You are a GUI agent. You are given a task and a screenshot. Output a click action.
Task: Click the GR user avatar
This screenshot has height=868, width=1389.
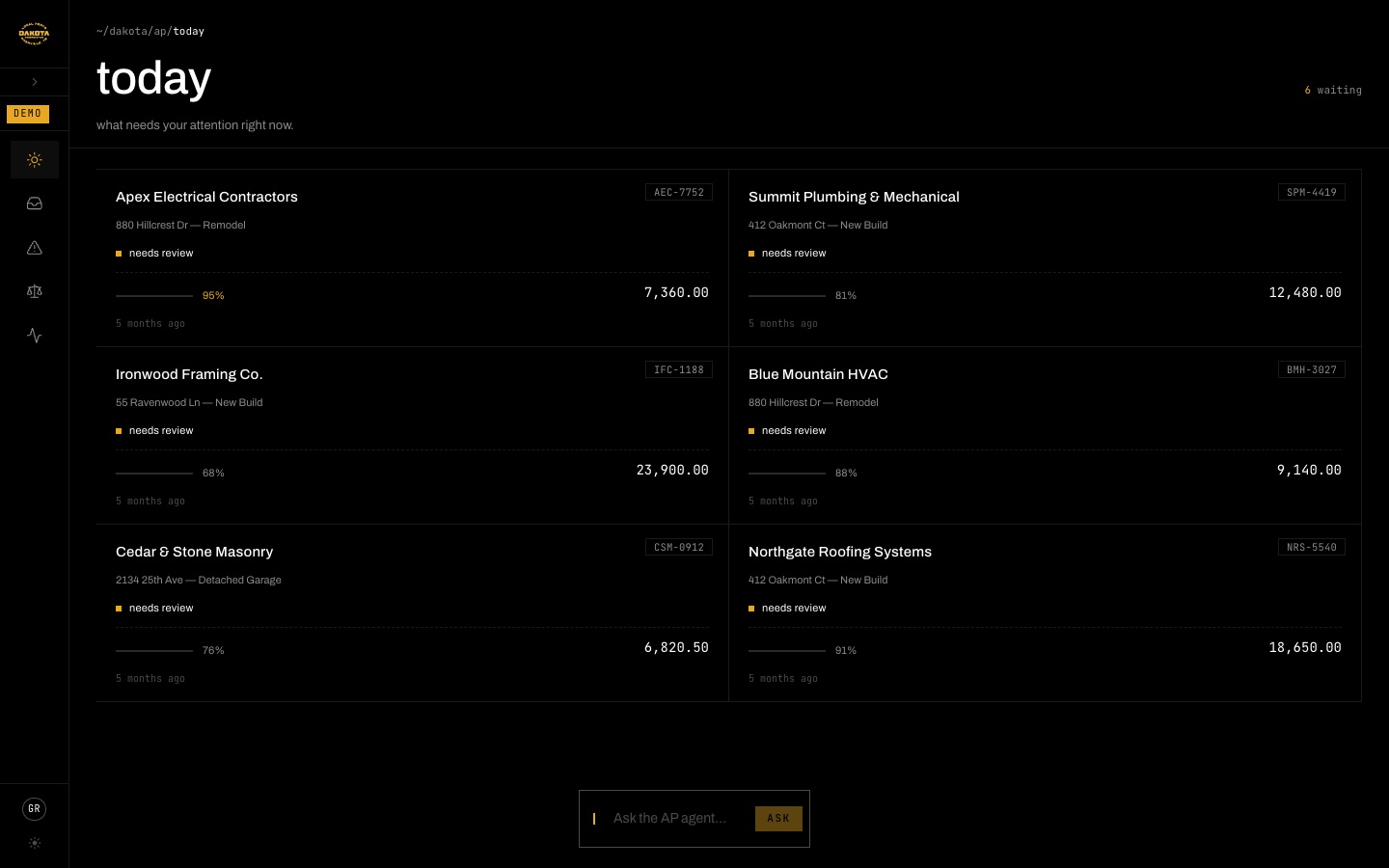tap(34, 809)
